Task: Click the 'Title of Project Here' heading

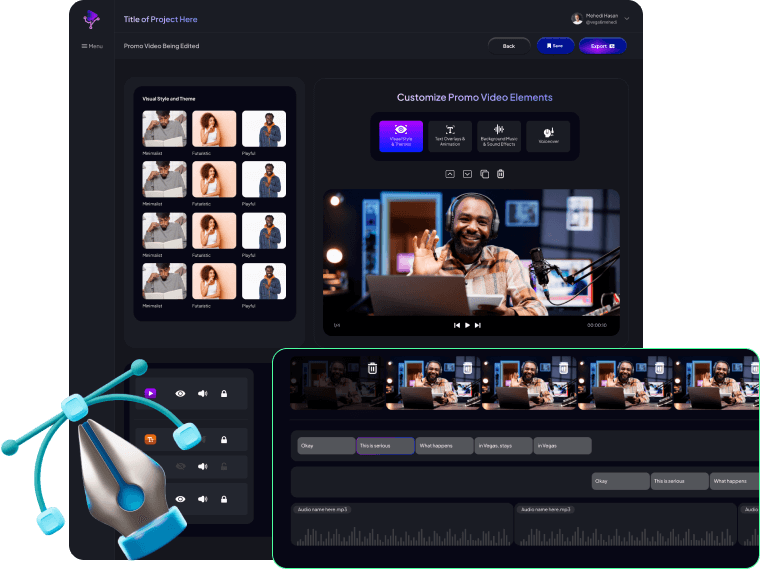Action: point(160,19)
